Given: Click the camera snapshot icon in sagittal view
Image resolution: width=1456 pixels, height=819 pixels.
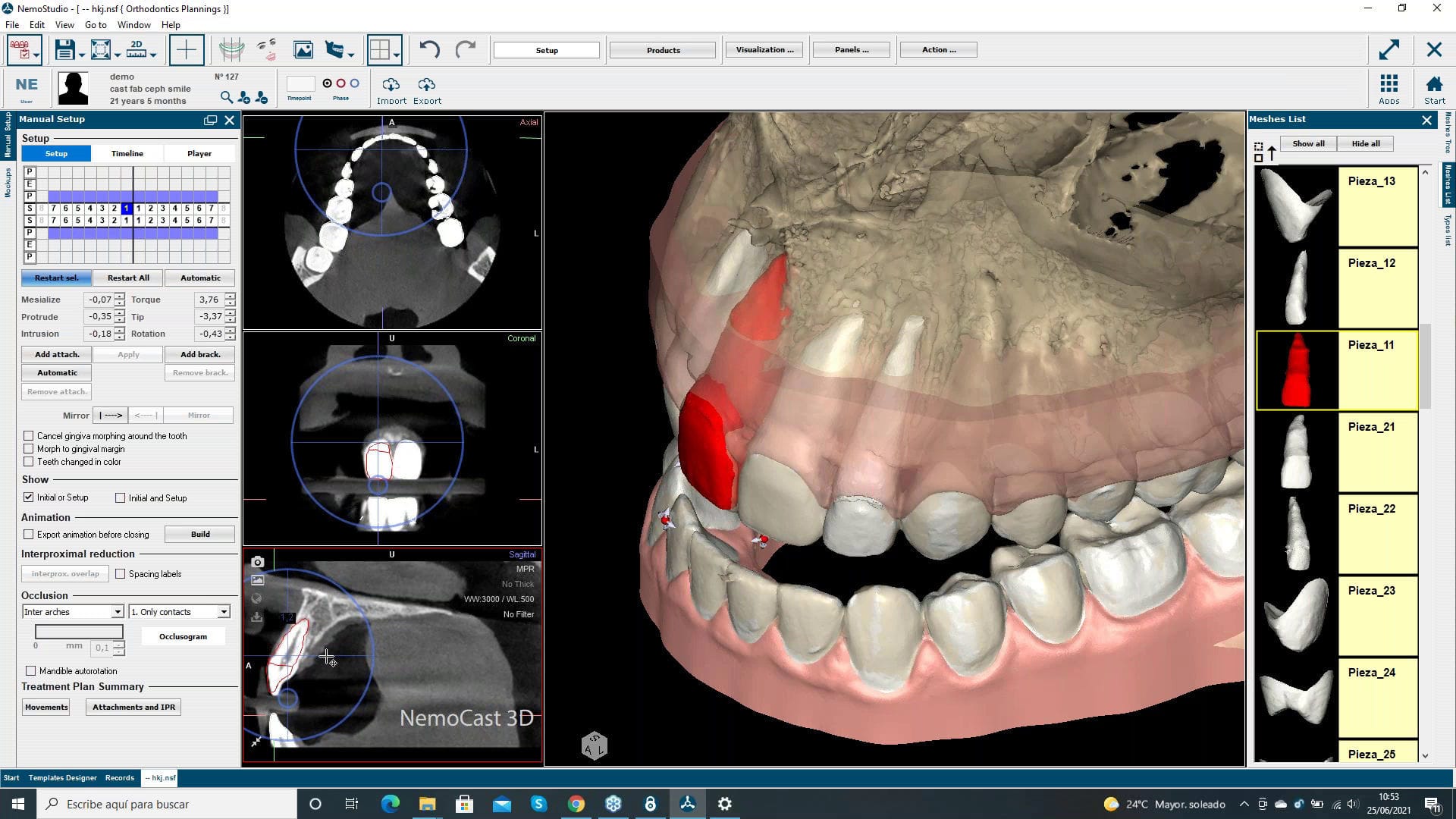Looking at the screenshot, I should click(x=258, y=562).
